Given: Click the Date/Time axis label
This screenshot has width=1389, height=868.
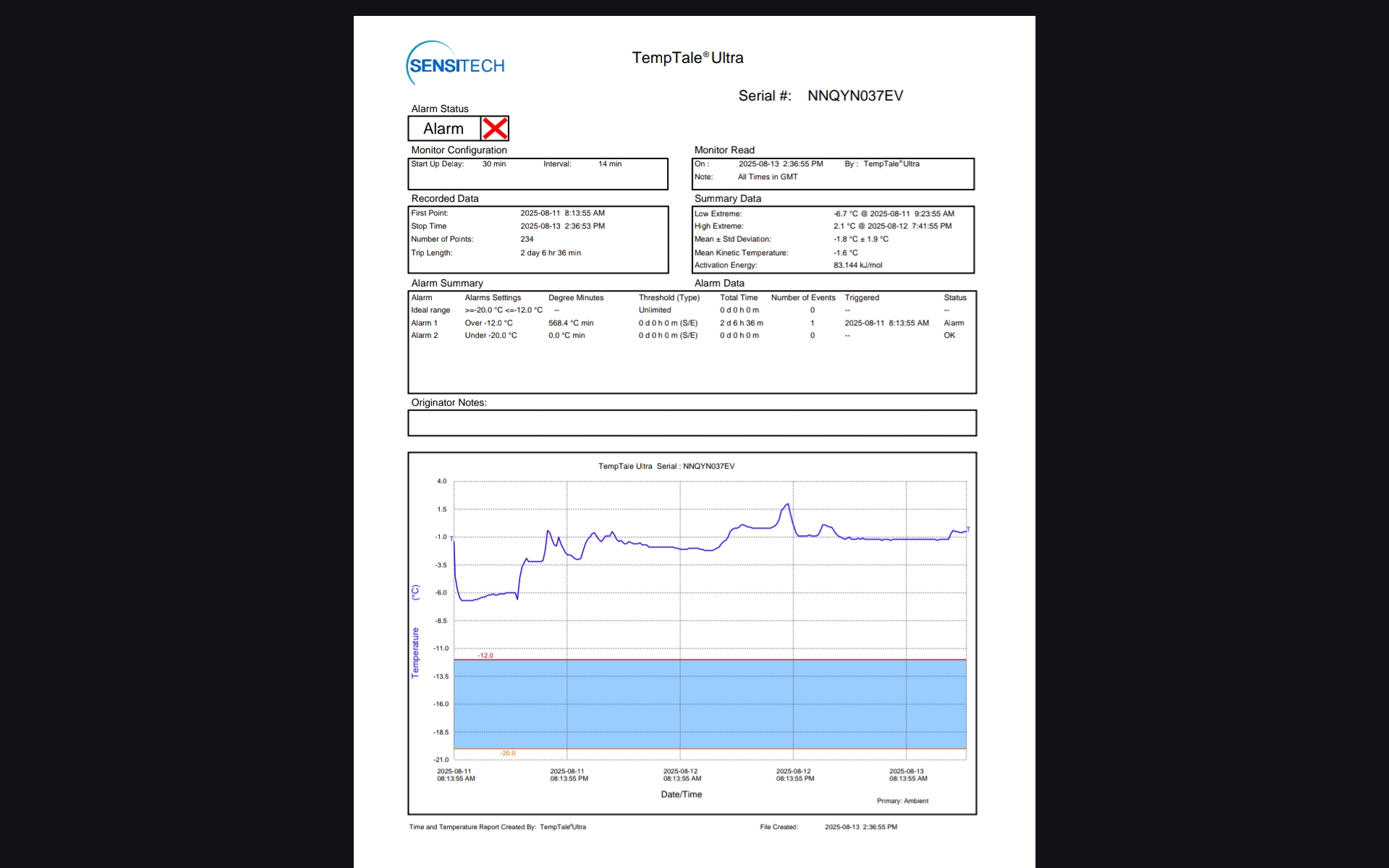Looking at the screenshot, I should tap(681, 794).
